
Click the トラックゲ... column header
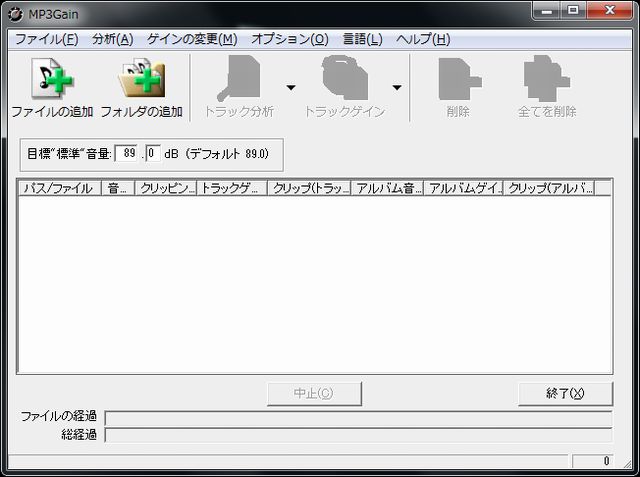[232, 189]
